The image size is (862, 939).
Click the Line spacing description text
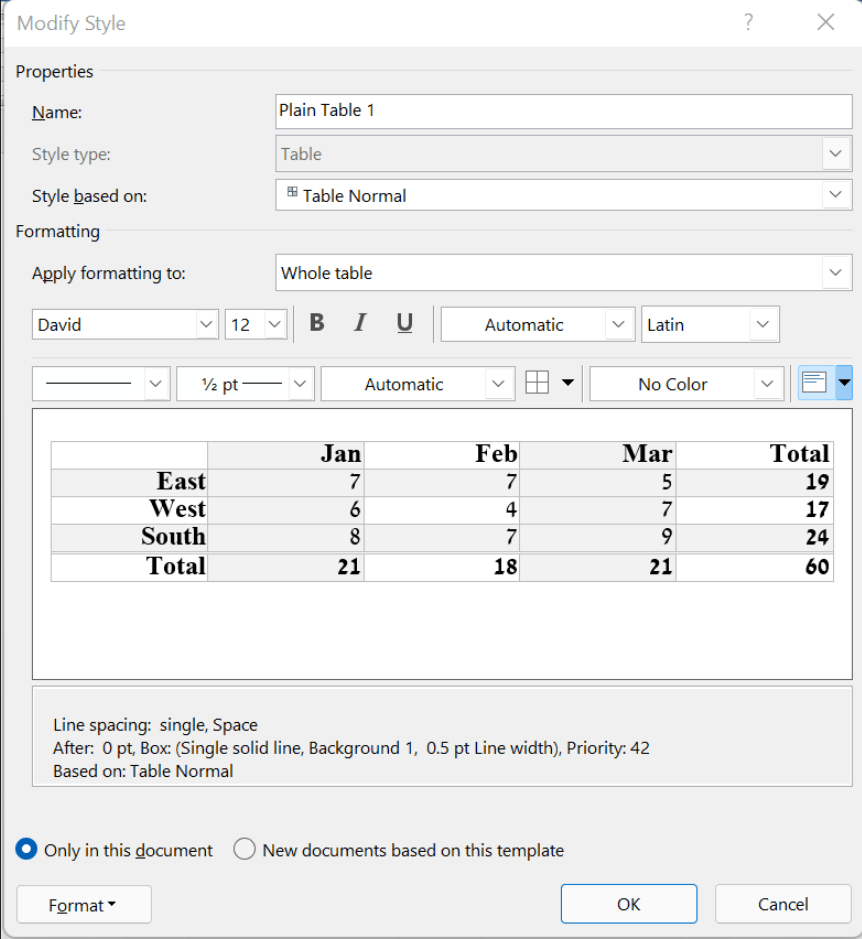[x=155, y=725]
